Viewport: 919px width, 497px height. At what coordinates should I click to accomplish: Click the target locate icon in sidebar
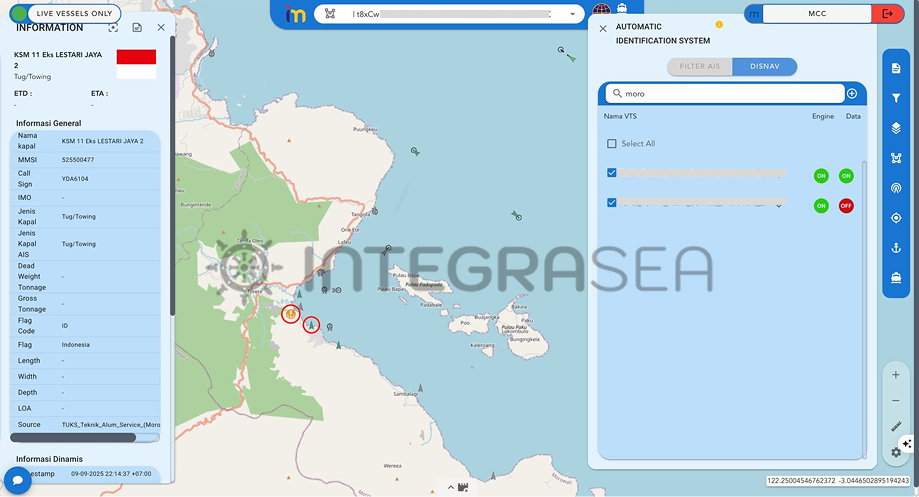pos(896,218)
